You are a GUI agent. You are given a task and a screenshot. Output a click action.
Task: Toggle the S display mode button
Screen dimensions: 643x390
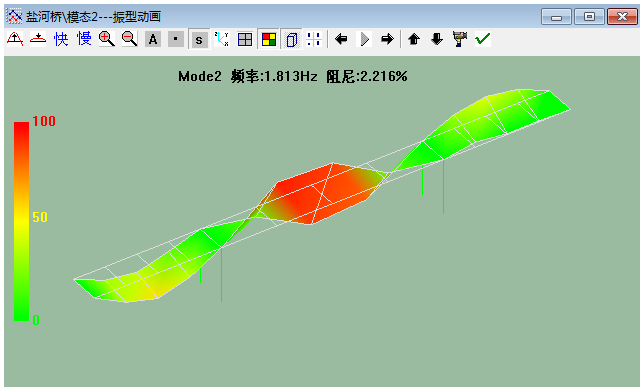coord(199,39)
